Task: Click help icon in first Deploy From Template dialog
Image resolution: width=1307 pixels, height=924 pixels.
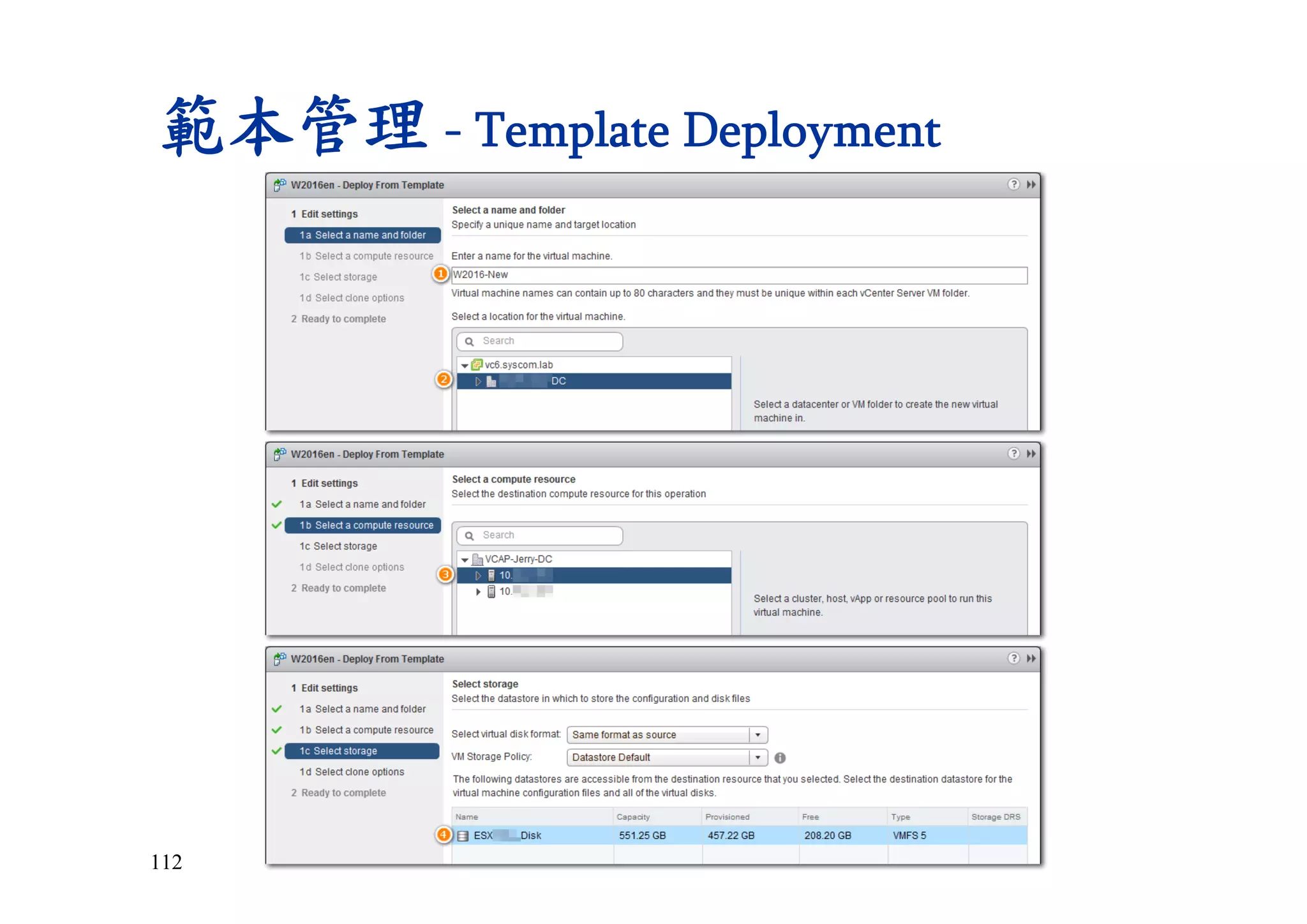Action: point(1013,184)
